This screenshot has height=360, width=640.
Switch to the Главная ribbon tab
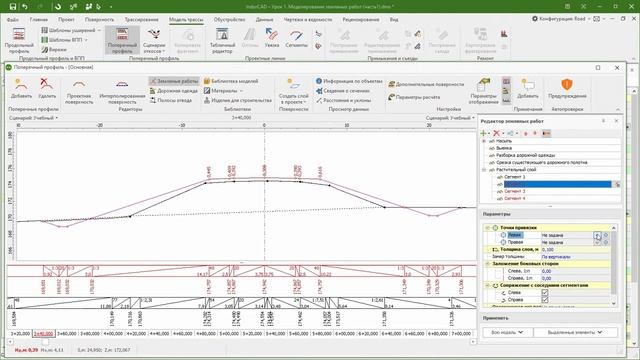(39, 19)
